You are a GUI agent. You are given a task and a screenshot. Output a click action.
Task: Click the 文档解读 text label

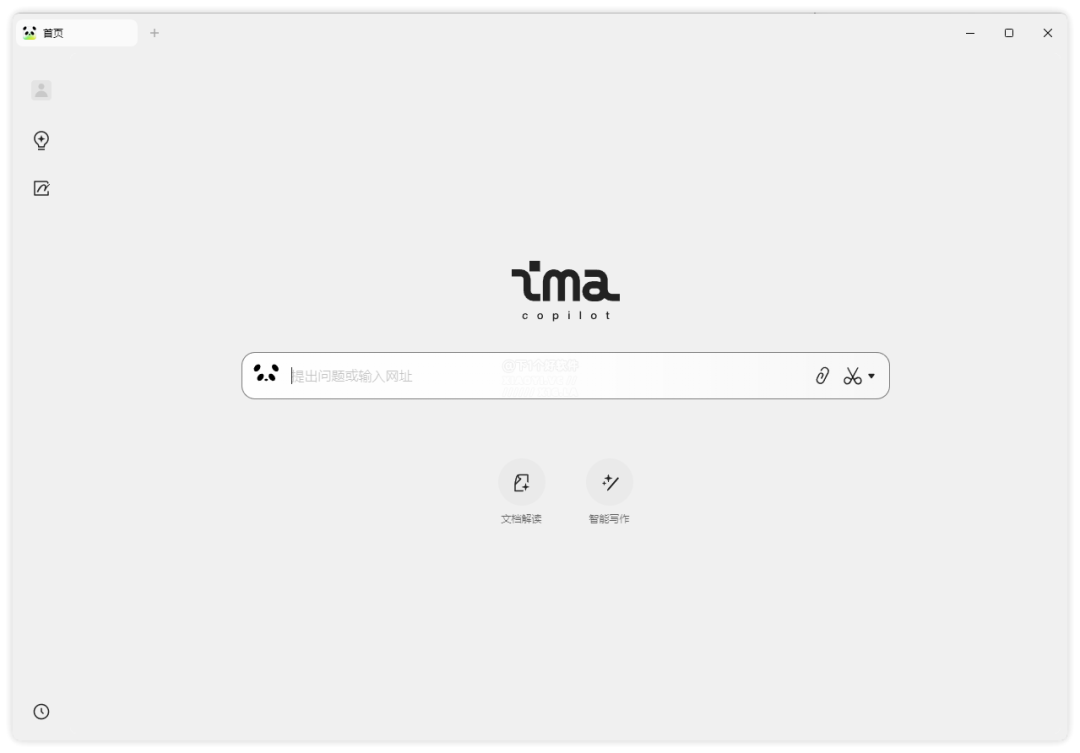click(x=521, y=519)
